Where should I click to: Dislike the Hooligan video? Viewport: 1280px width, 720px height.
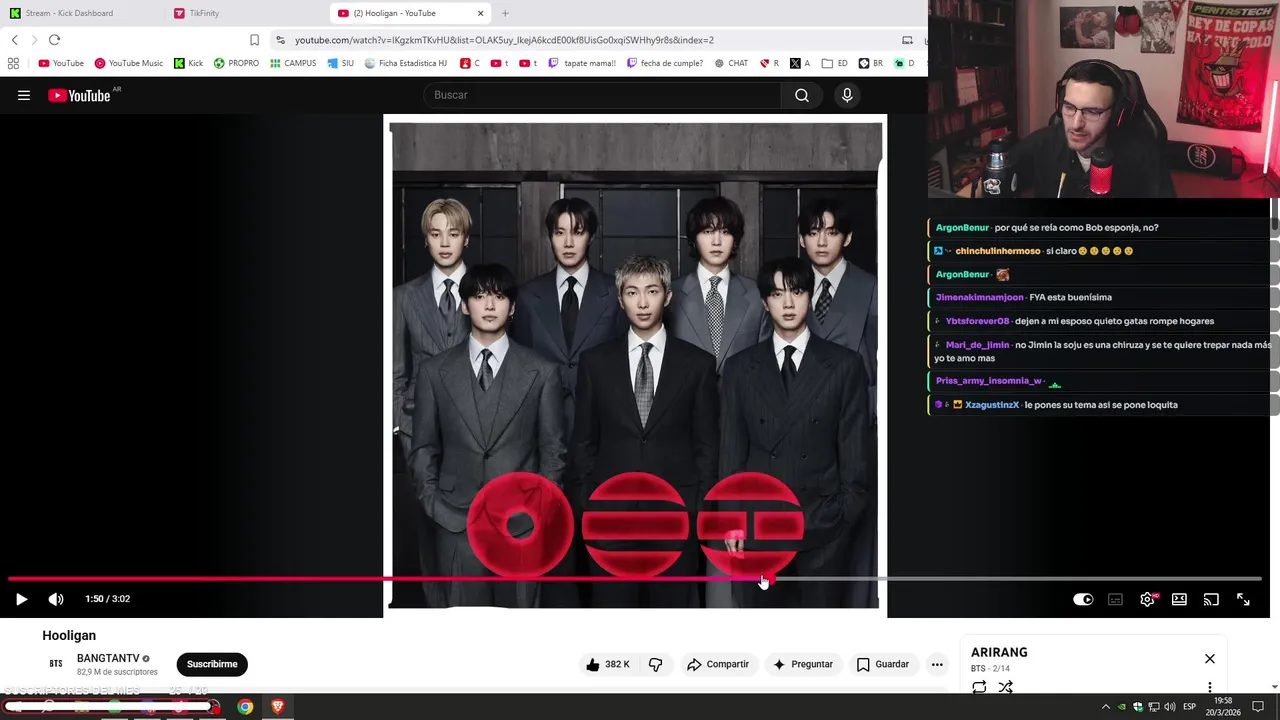[656, 664]
